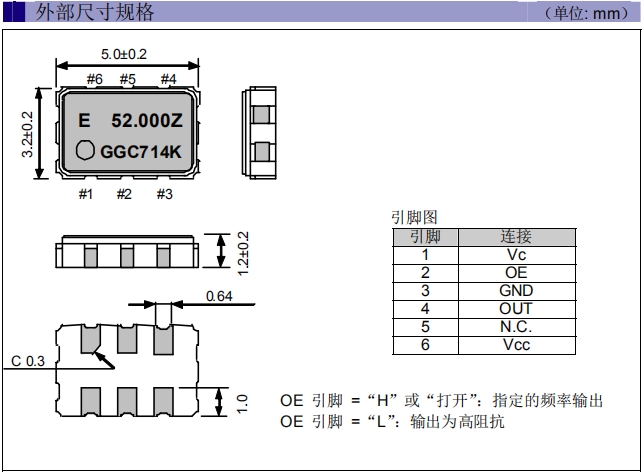Viewport: 642px width, 473px height.
Task: Click the 连接 column header
Action: click(x=516, y=237)
